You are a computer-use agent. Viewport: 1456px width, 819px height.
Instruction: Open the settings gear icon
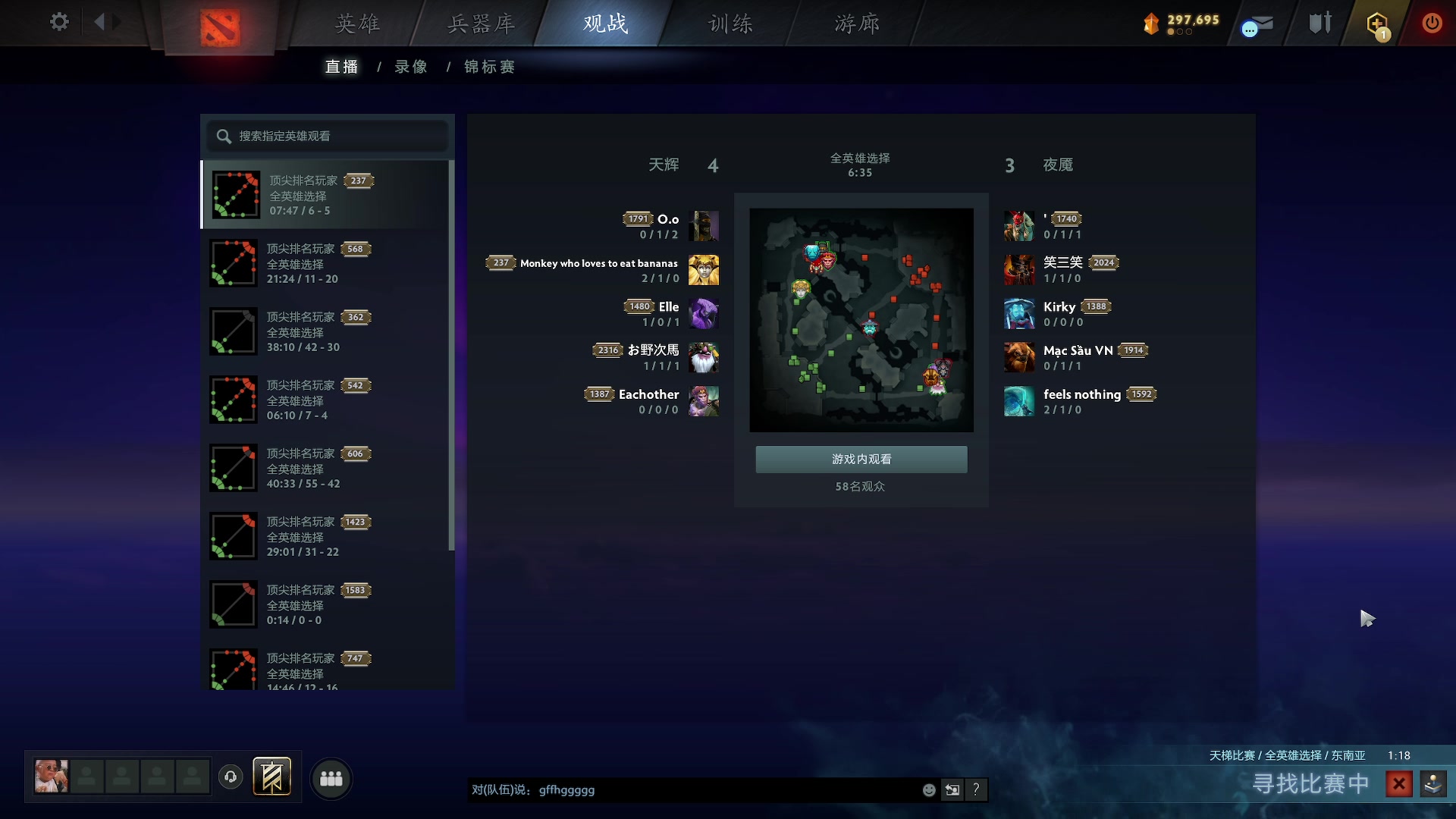coord(59,22)
